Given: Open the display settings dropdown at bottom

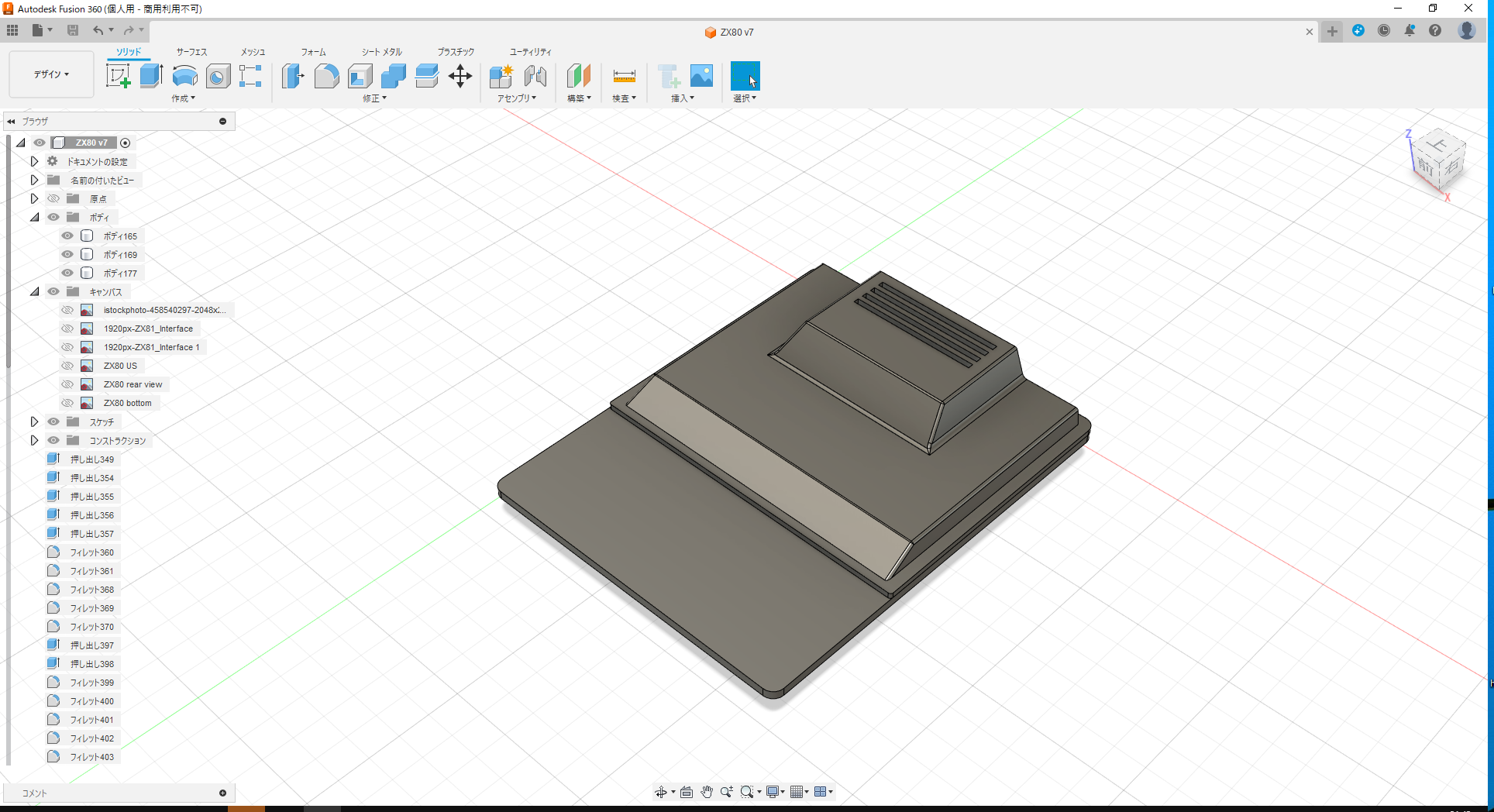Looking at the screenshot, I should pyautogui.click(x=775, y=791).
